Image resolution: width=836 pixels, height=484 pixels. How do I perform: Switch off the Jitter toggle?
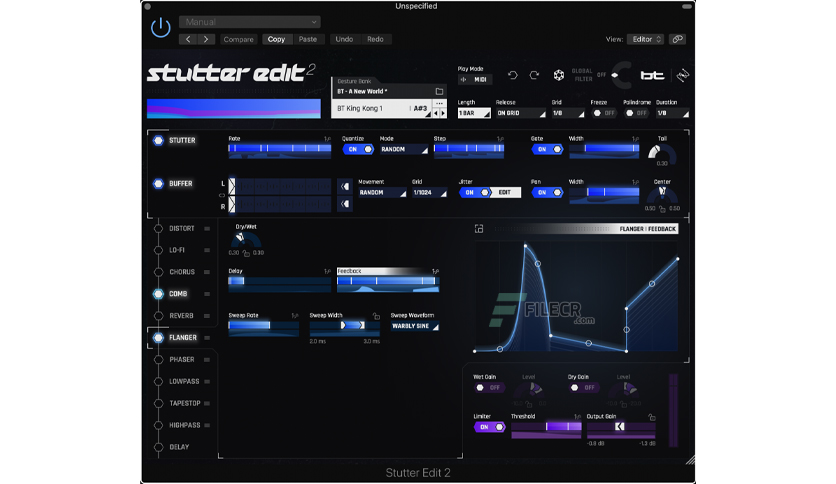(x=475, y=192)
